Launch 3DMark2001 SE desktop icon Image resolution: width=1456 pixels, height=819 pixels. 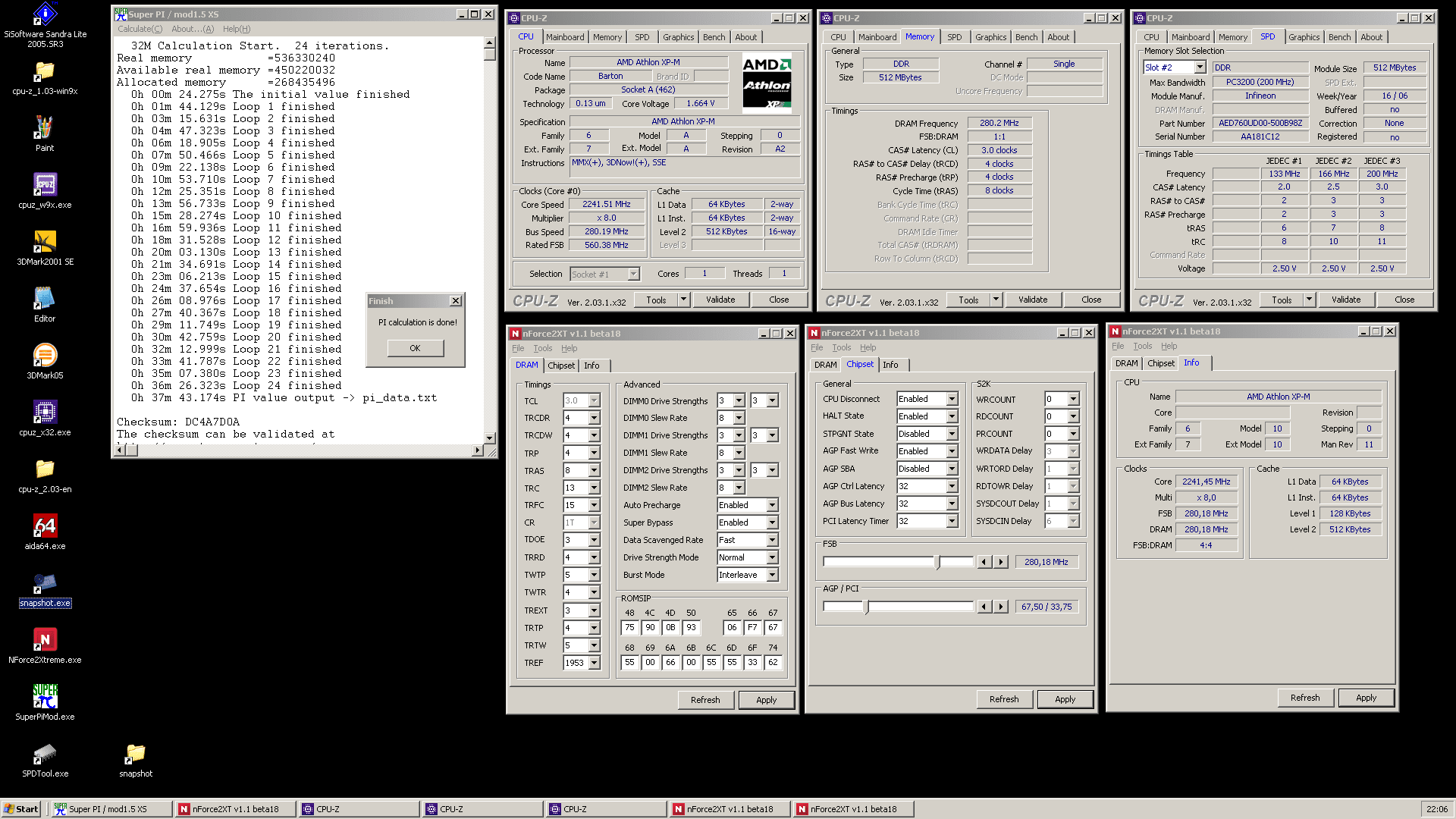point(45,248)
